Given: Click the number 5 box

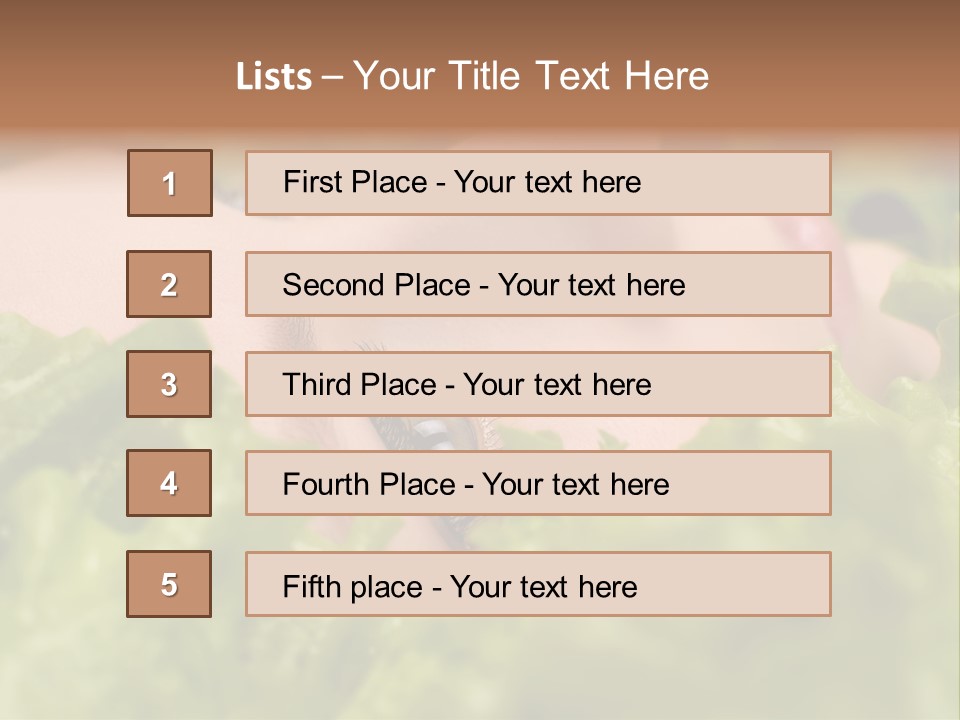Looking at the screenshot, I should (169, 584).
